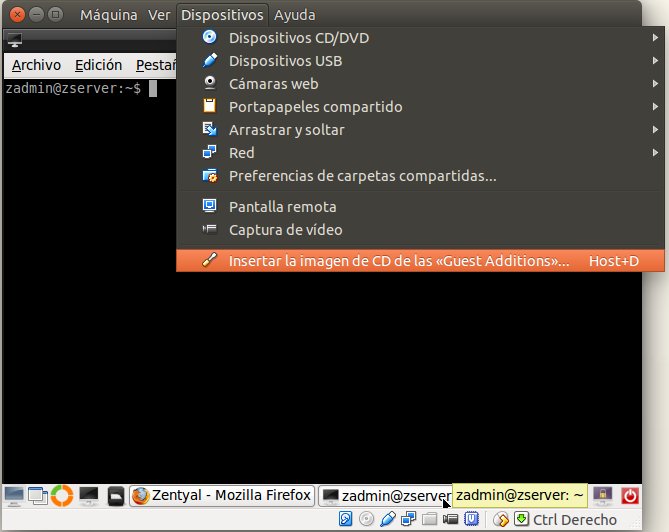Open the terminal's Pestañas menu
The width and height of the screenshot is (669, 532).
point(155,65)
